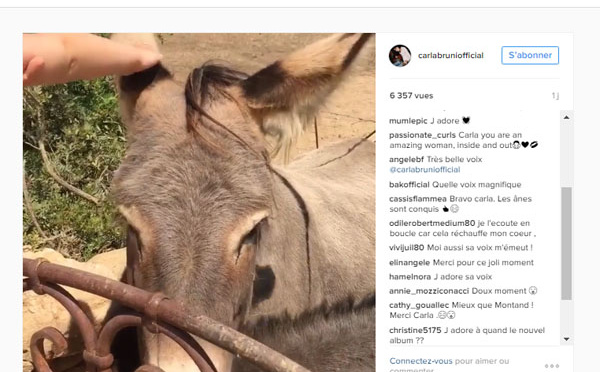Open commenter mumlepic's profile
This screenshot has width=600, height=372.
pos(408,121)
